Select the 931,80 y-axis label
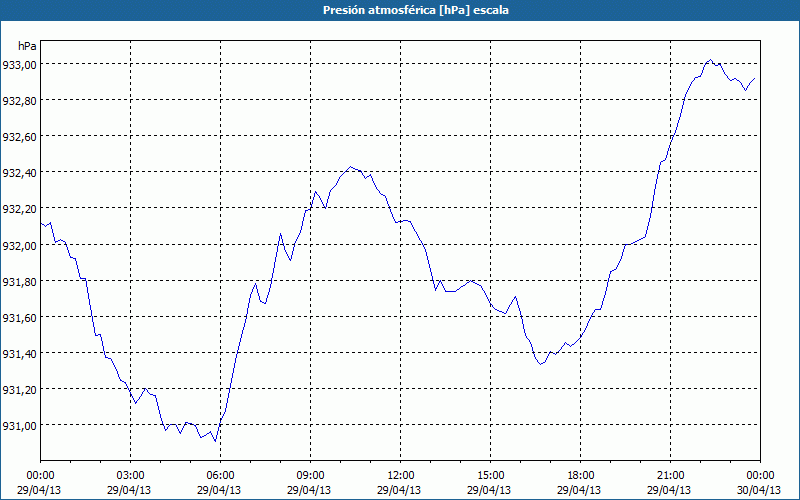 19,281
